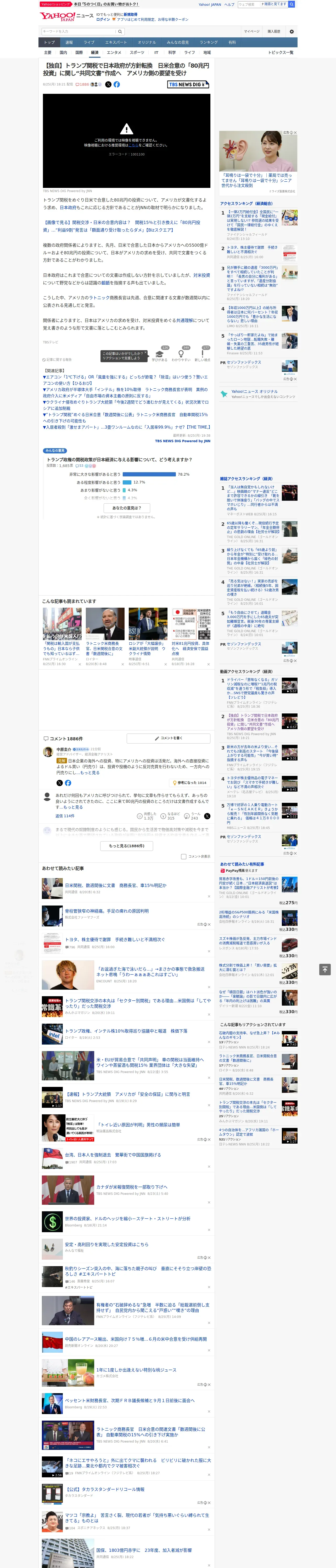Click the scroll-to-top arrow button
This screenshot has height=1568, width=336.
325,969
